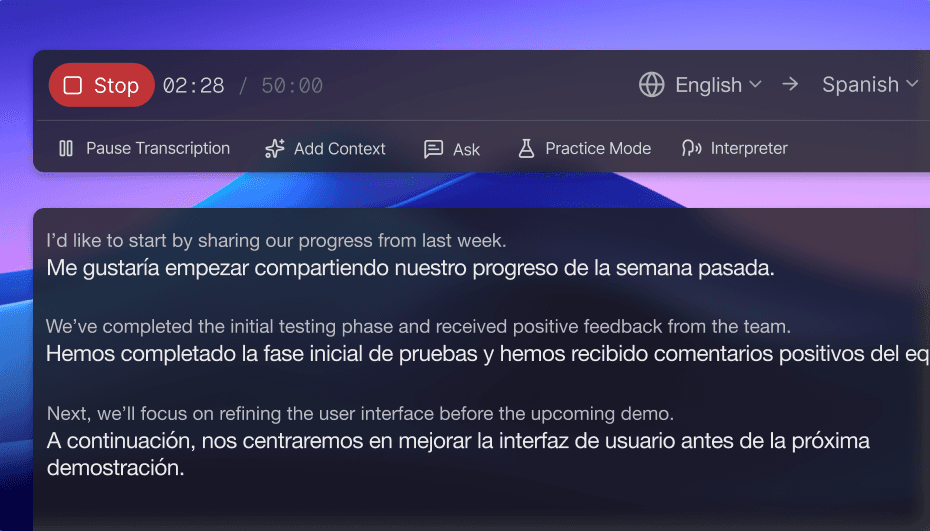Open the Spanish target language dropdown
This screenshot has width=930, height=531.
pyautogui.click(x=869, y=85)
